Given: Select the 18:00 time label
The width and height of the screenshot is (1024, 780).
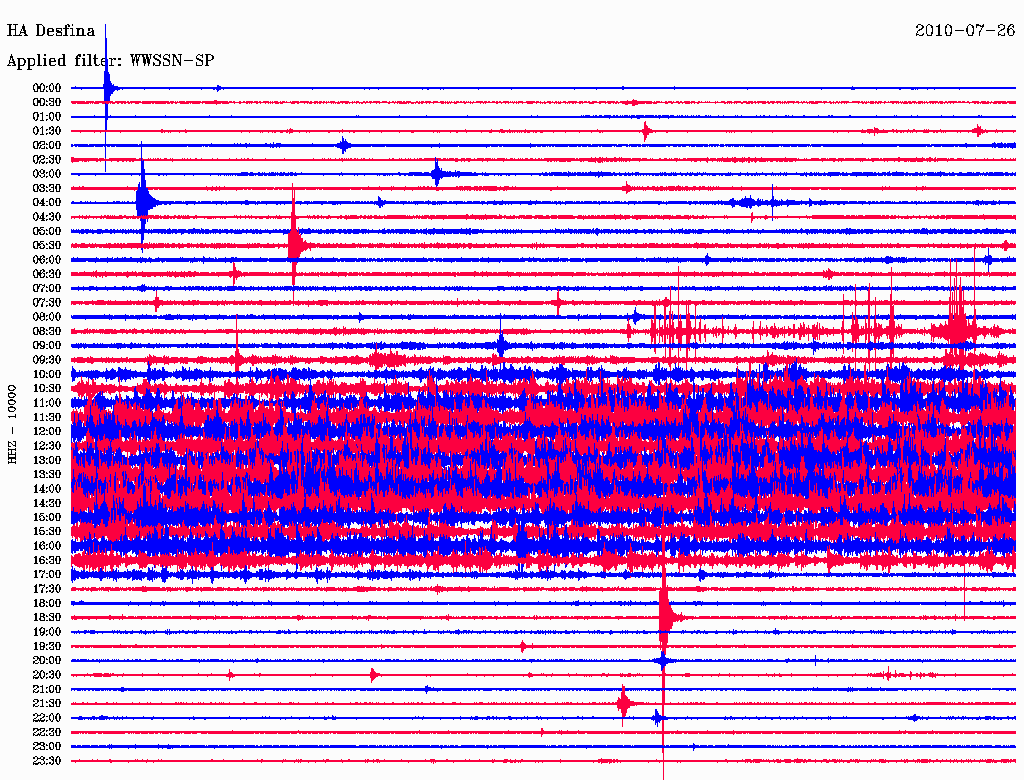Looking at the screenshot, I should click(x=47, y=604).
